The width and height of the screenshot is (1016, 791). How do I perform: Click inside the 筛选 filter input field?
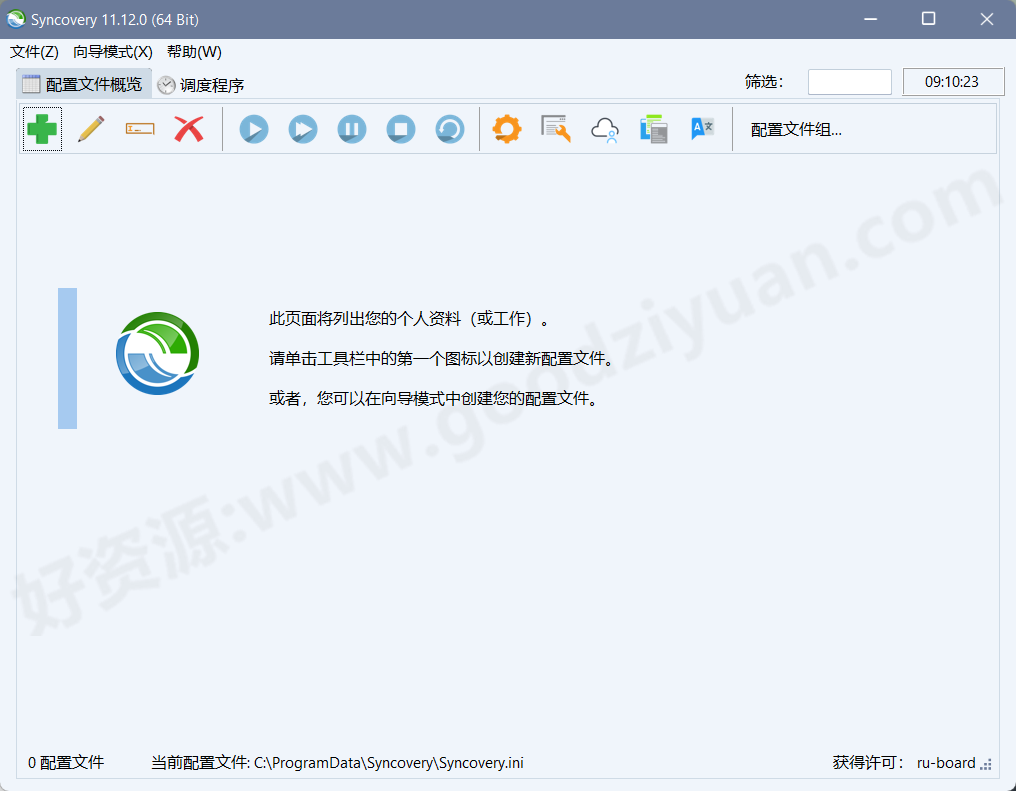point(849,81)
